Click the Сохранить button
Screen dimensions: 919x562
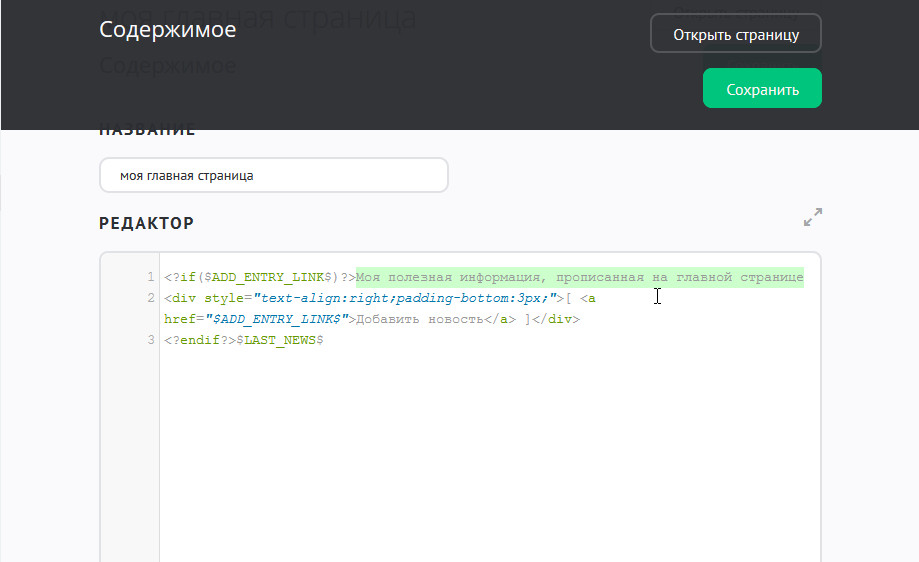[762, 89]
